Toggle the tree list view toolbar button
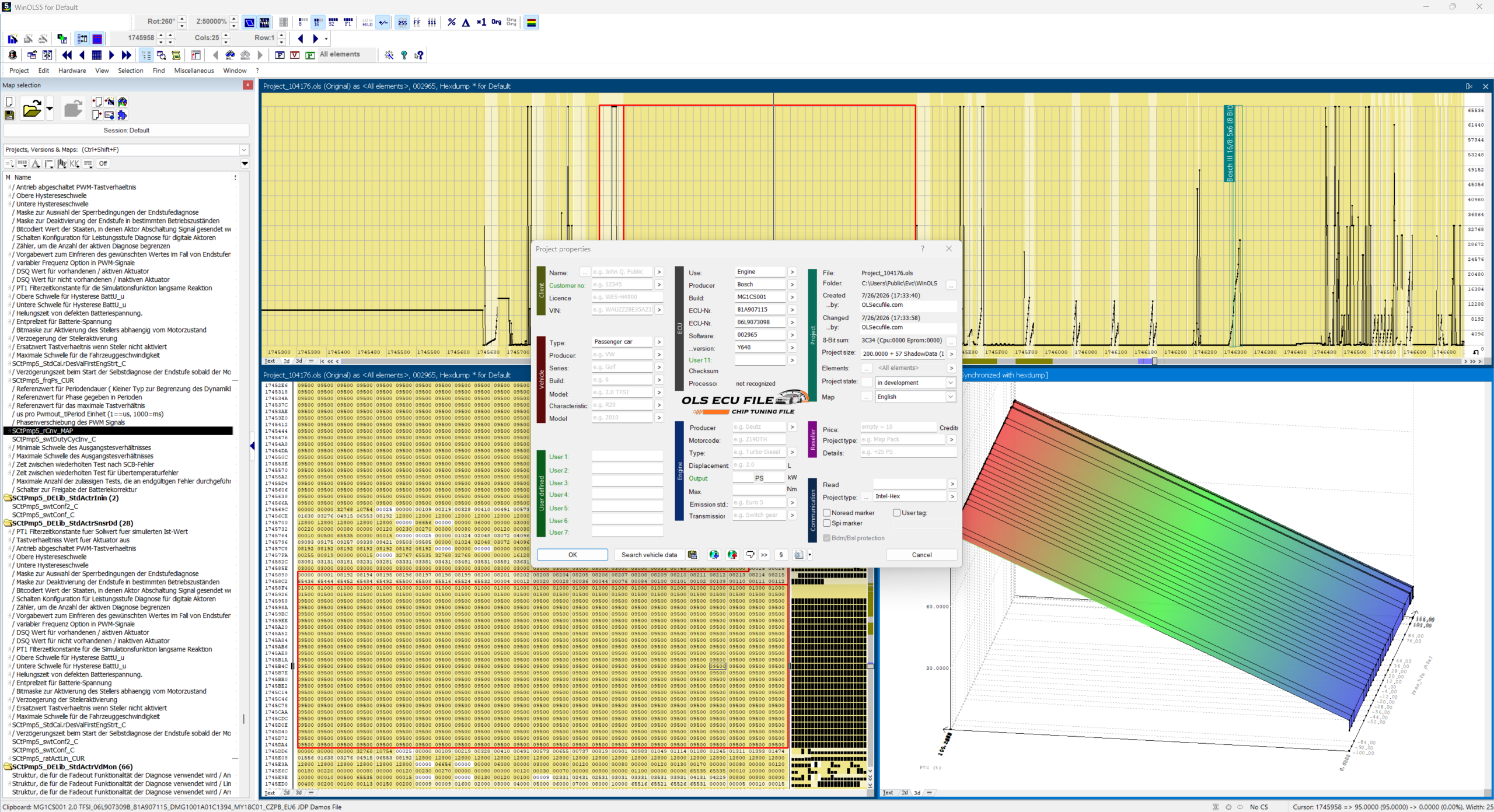Image resolution: width=1494 pixels, height=812 pixels. pyautogui.click(x=146, y=55)
